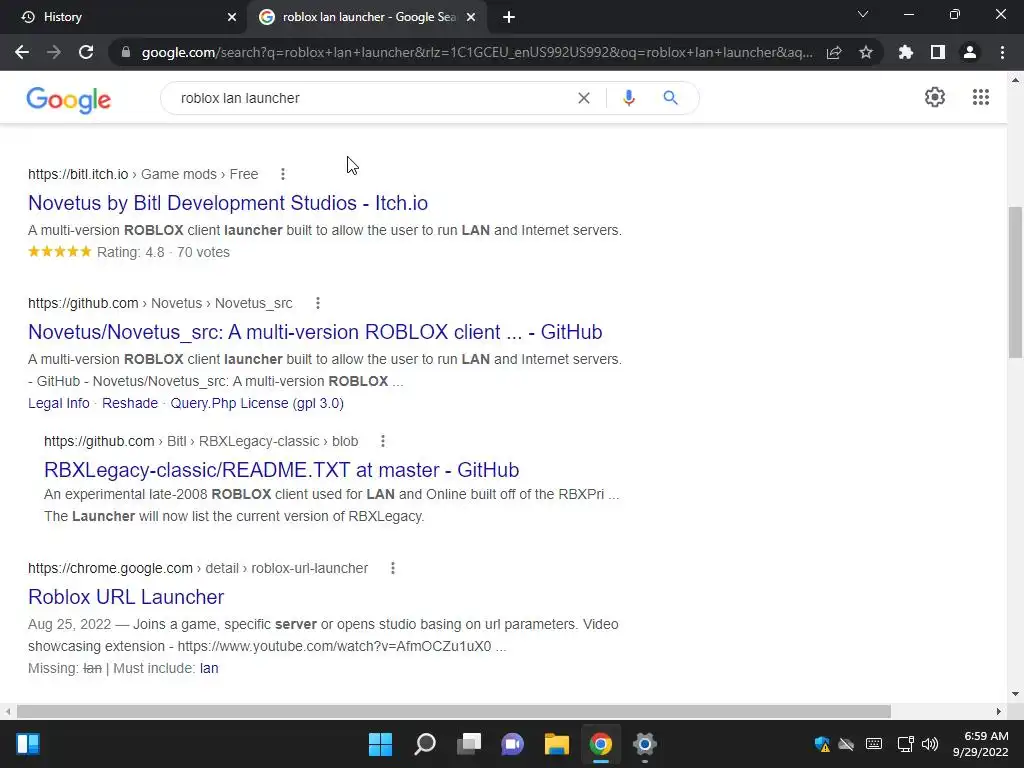
Task: Click the https://bitl.itch.io breadcrumb URL
Action: pyautogui.click(x=78, y=174)
